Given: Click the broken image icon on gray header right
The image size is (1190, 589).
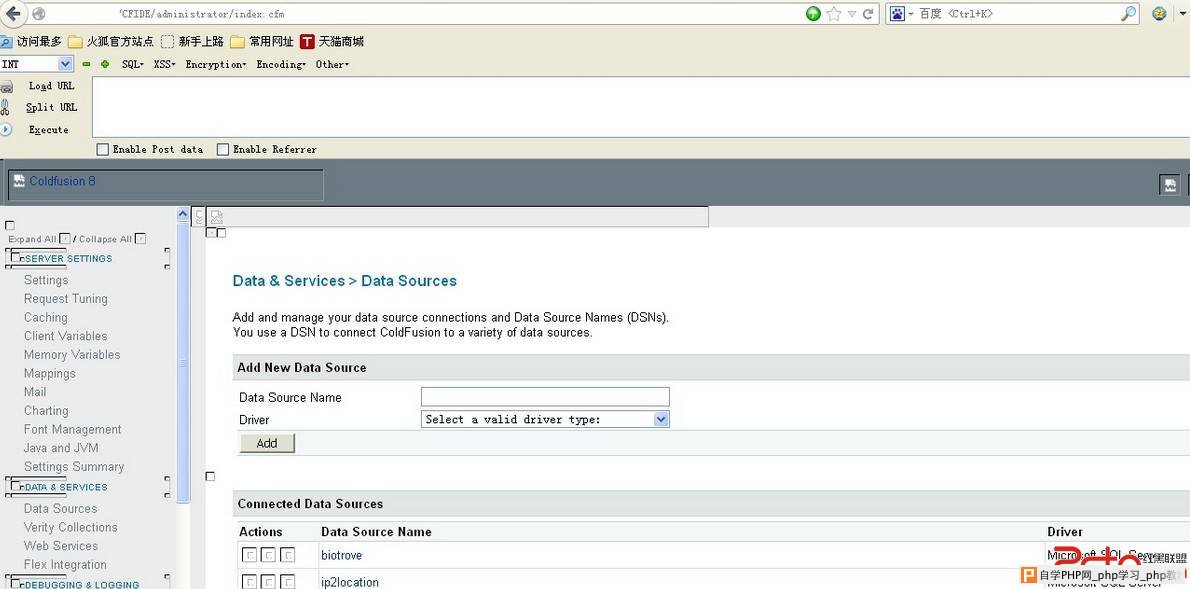Looking at the screenshot, I should pos(1170,184).
